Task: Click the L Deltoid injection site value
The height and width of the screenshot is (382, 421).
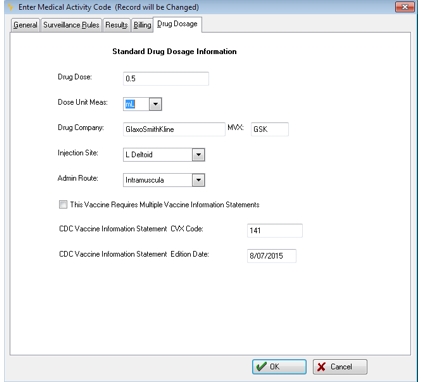Action: (x=139, y=155)
